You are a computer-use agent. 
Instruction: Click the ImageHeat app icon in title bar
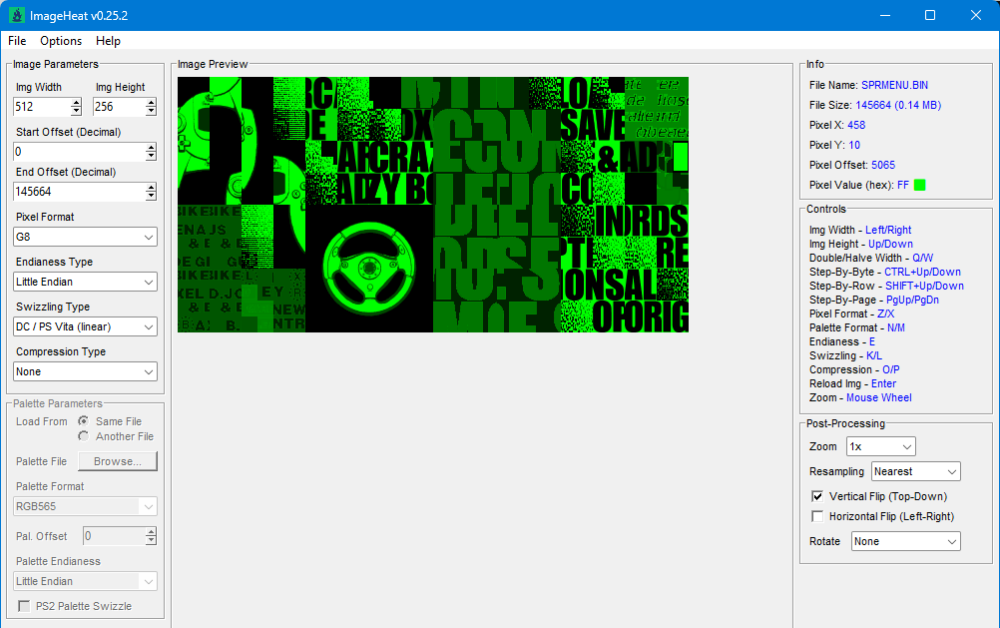point(17,15)
